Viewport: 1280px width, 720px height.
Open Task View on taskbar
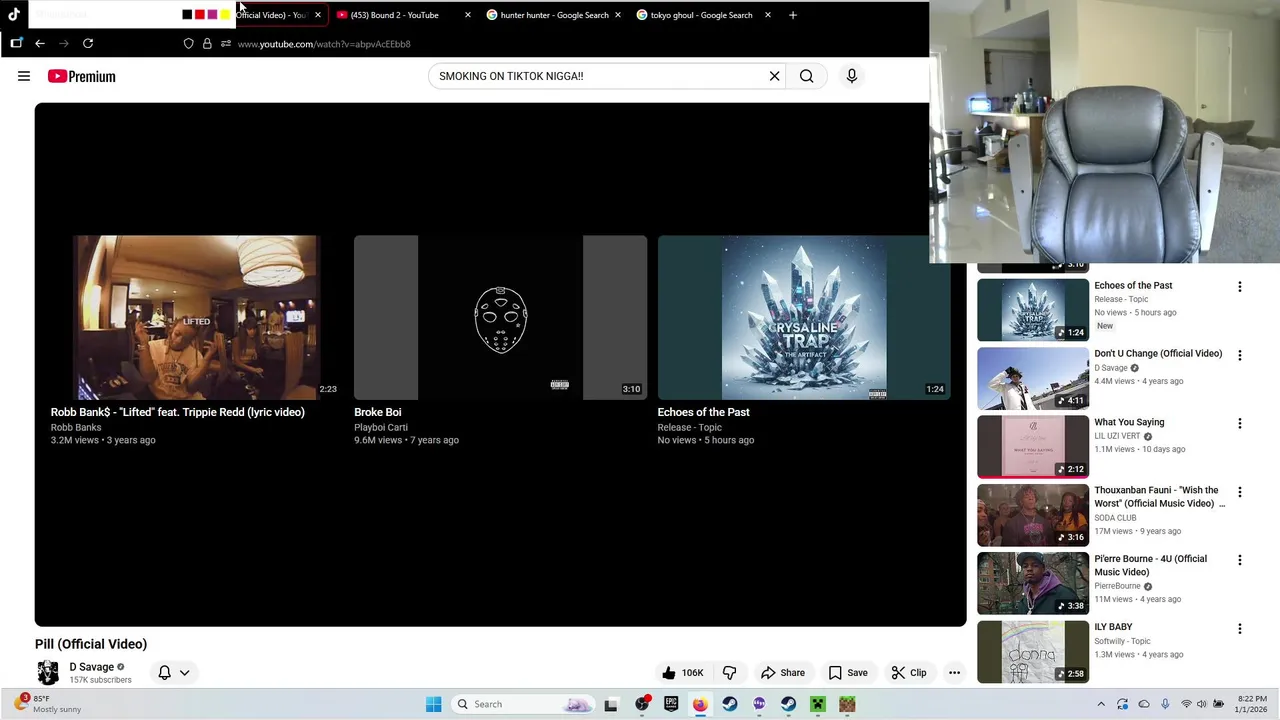611,704
